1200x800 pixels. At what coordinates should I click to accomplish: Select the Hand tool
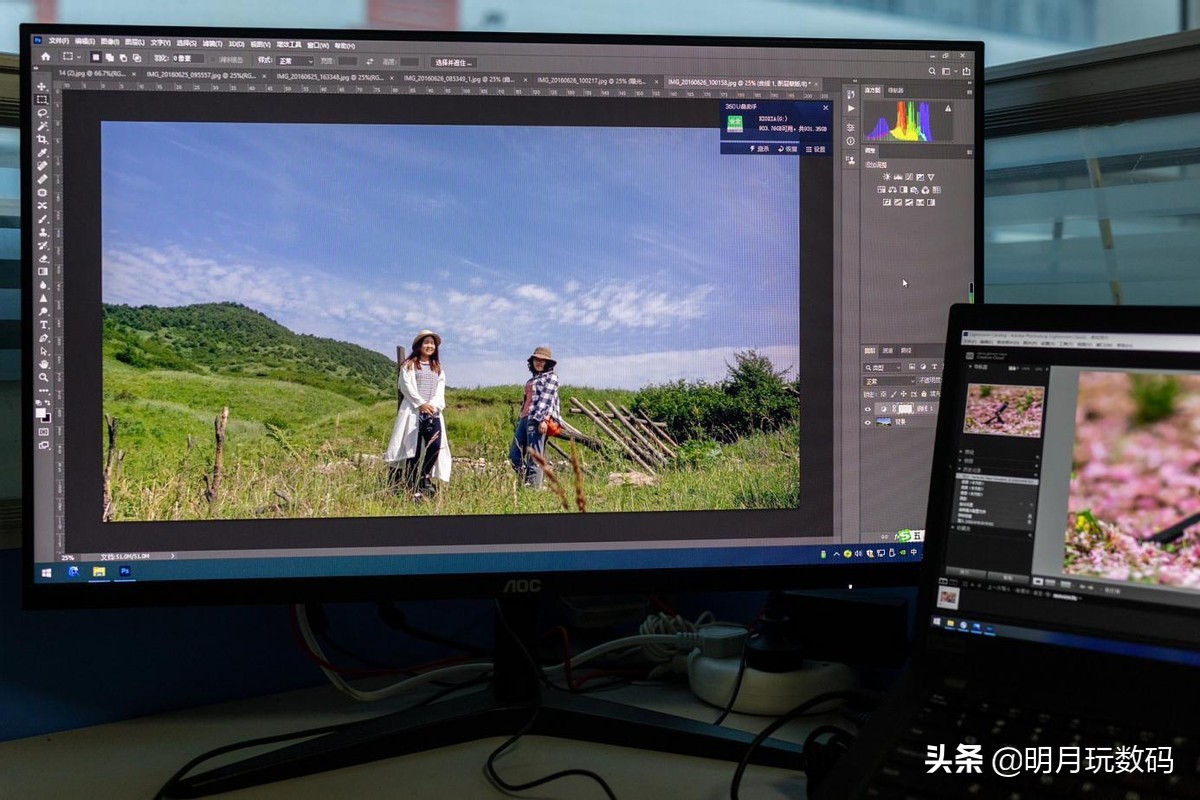click(44, 364)
